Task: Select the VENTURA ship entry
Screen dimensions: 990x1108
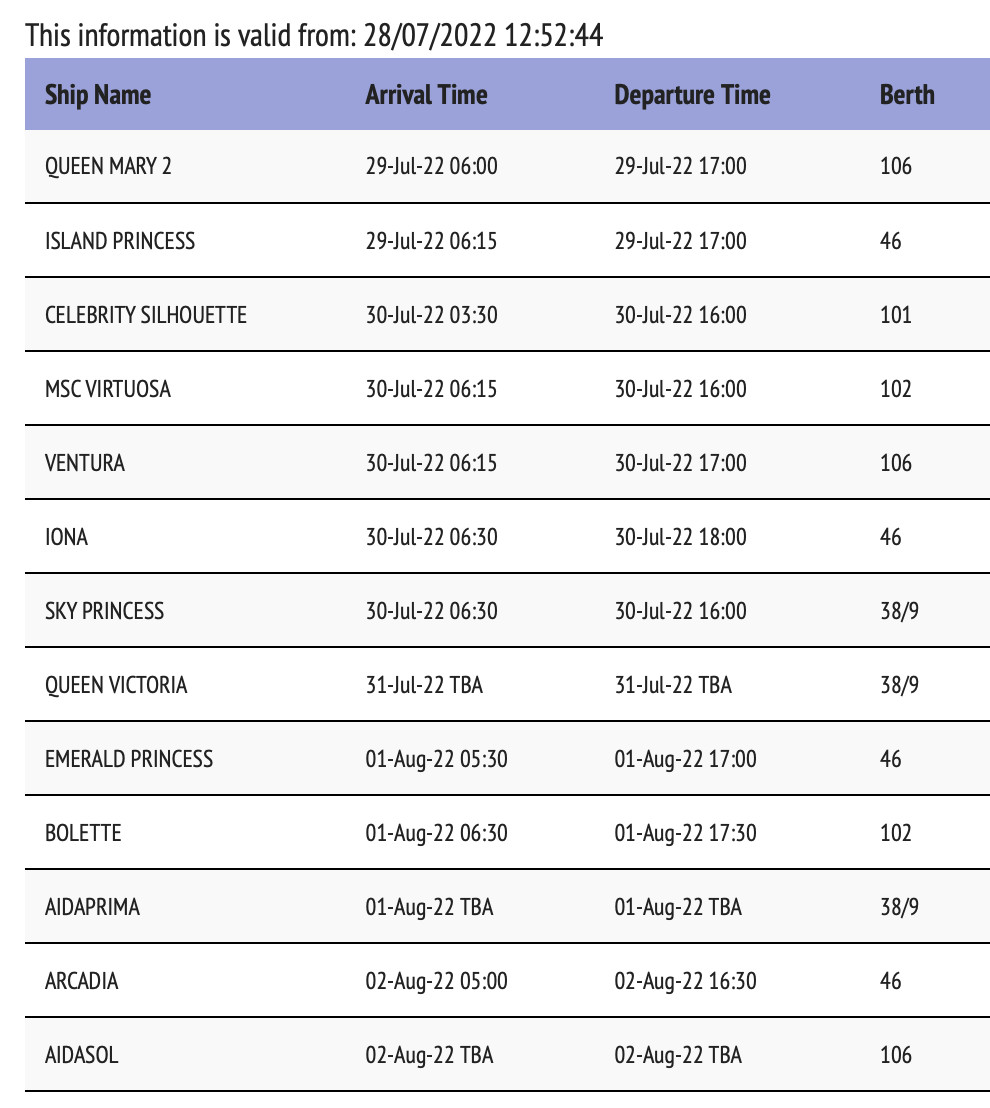Action: [85, 463]
